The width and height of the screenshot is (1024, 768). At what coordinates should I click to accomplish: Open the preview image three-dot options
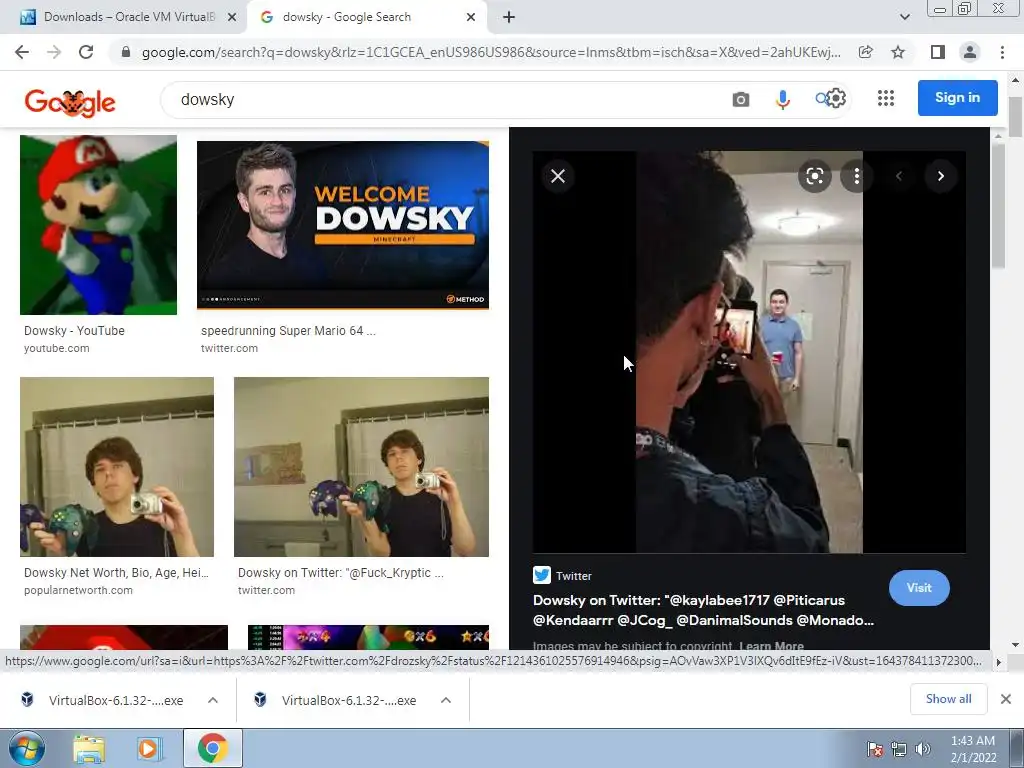857,176
